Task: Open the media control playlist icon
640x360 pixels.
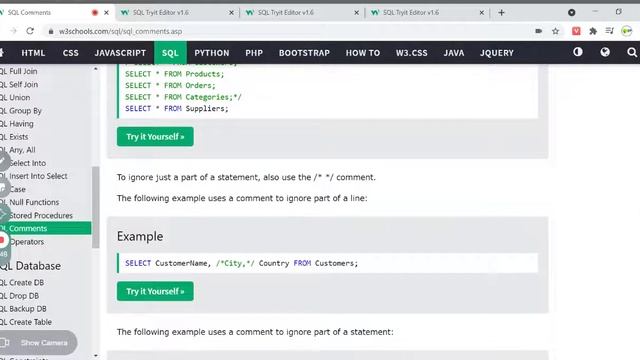Action: (610, 31)
